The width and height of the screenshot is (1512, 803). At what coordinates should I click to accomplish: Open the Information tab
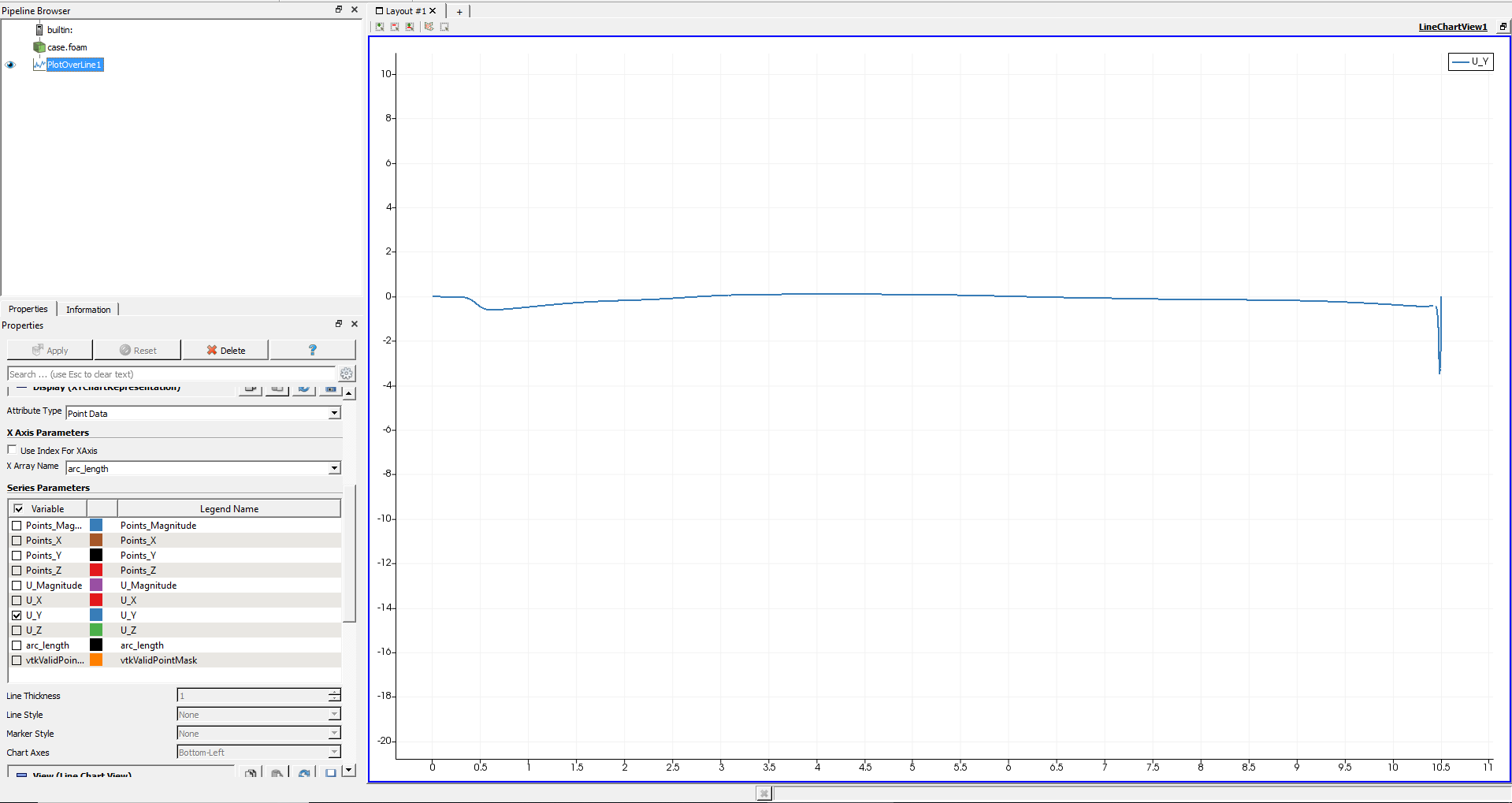(x=88, y=310)
